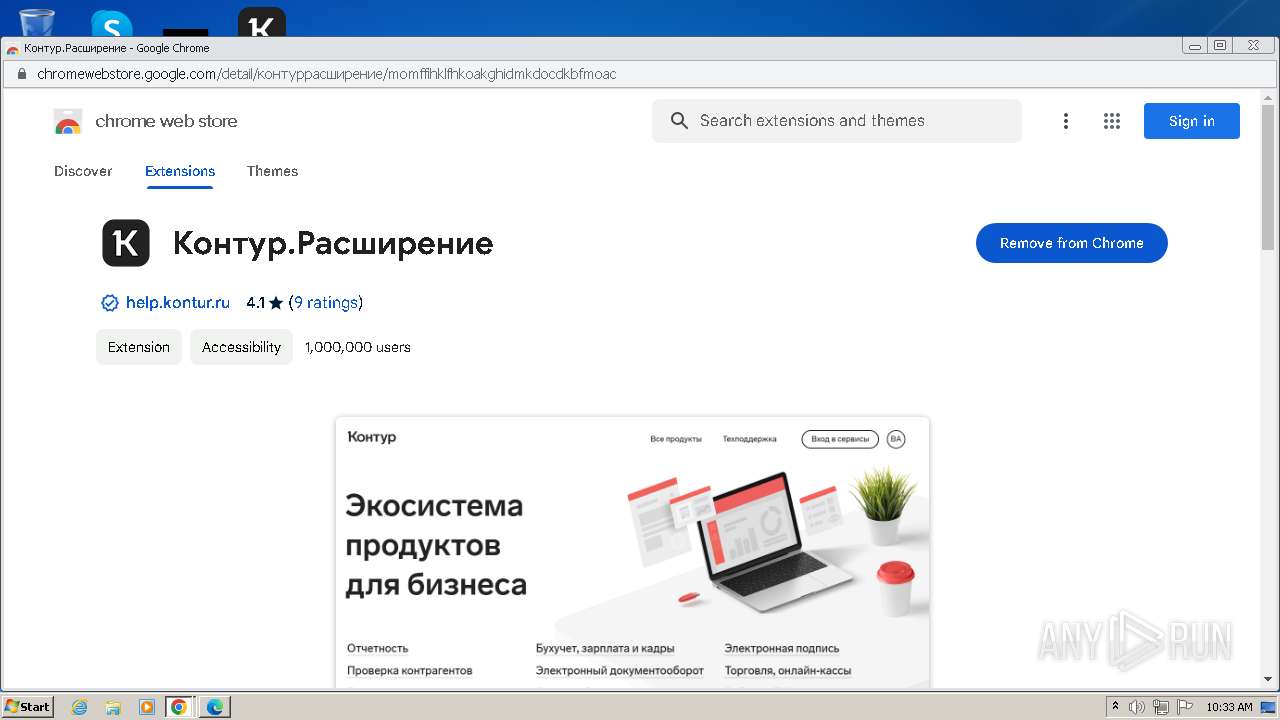The image size is (1280, 720).
Task: Open the help.kontur.ru publisher link
Action: pos(178,302)
